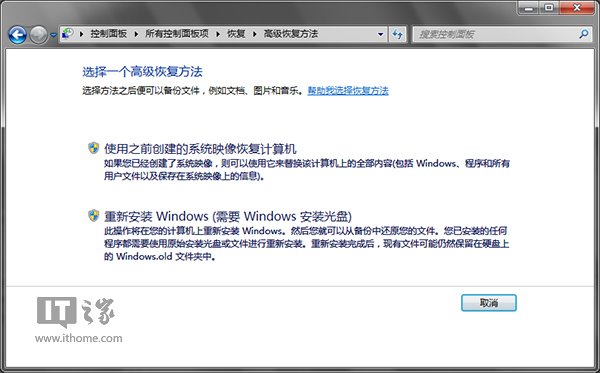Focus the 搜索控制面板 search field
Image resolution: width=600 pixels, height=373 pixels.
(x=502, y=34)
